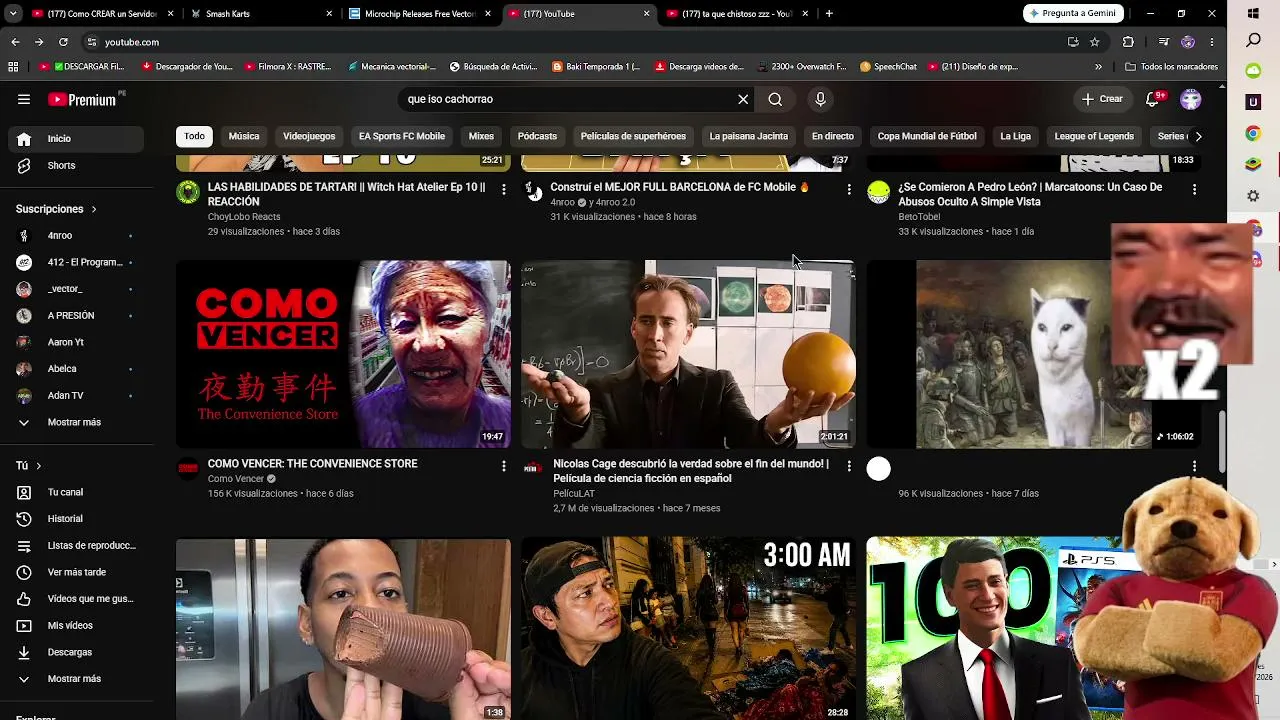This screenshot has height=720, width=1280.
Task: Click Pregunta a Gemini button
Action: (1073, 14)
